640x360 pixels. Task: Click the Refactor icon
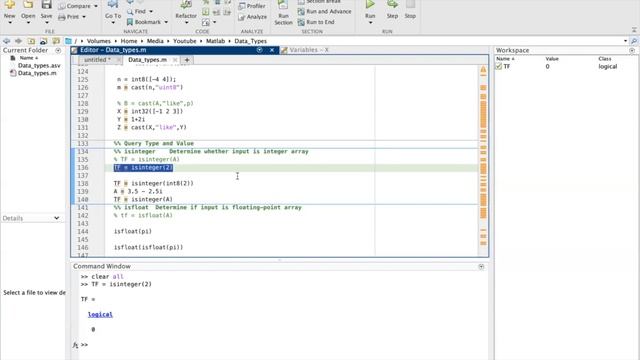coord(186,4)
